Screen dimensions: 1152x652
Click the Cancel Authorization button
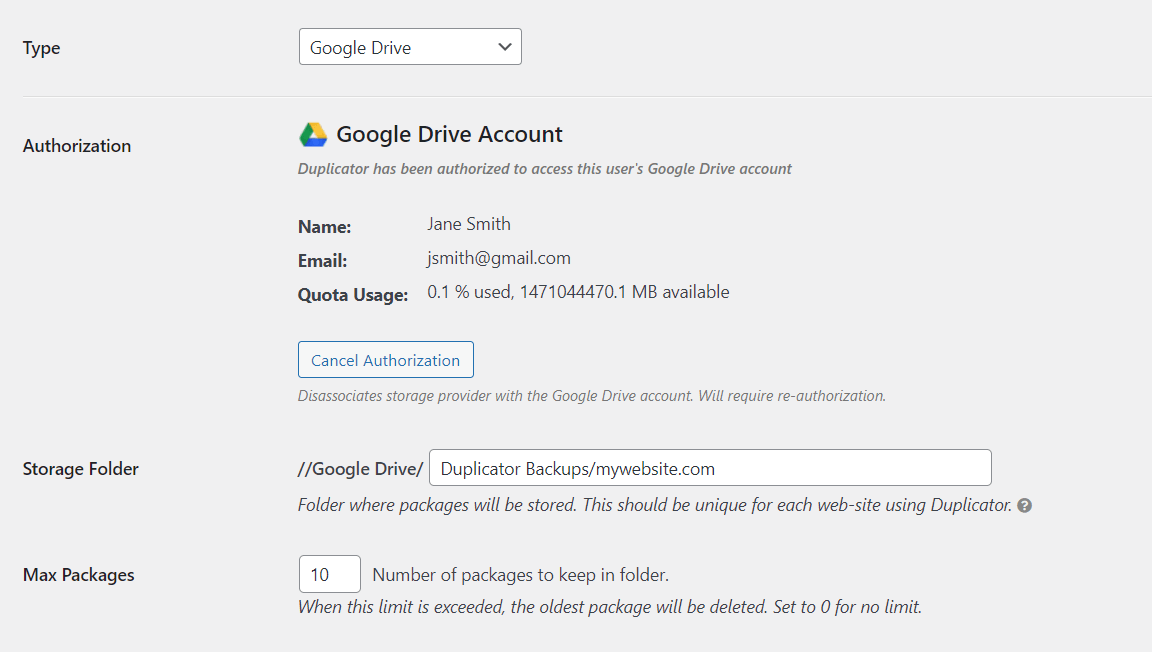(x=386, y=359)
